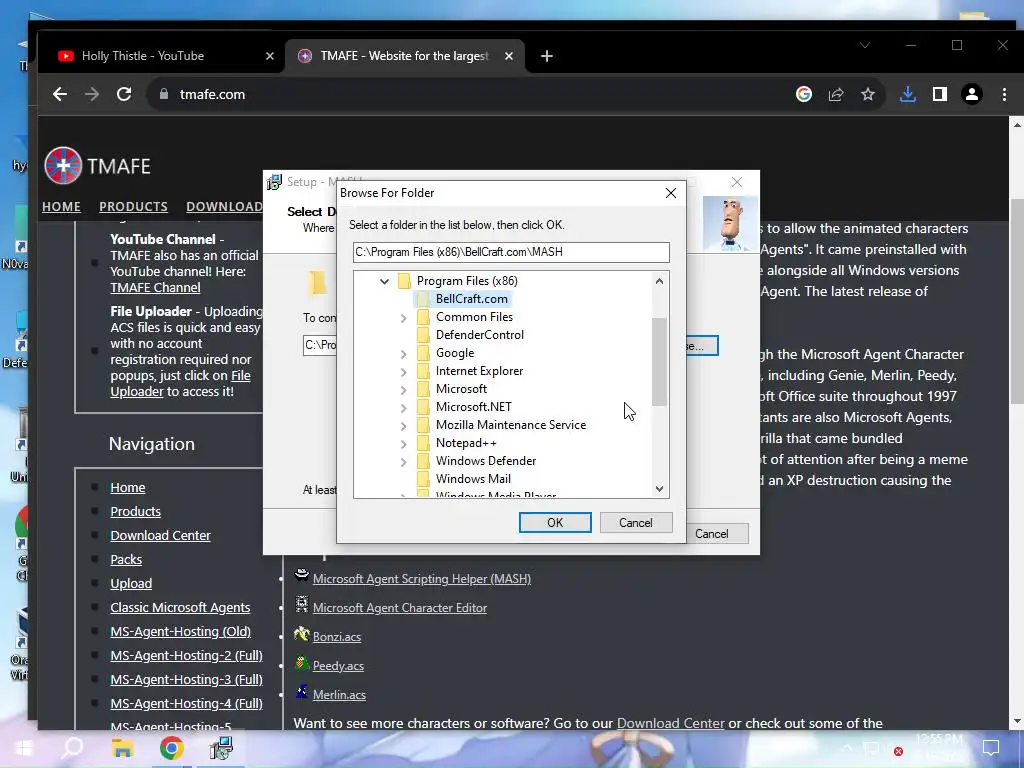
Task: Download the Merlin.acs file link
Action: coord(339,695)
